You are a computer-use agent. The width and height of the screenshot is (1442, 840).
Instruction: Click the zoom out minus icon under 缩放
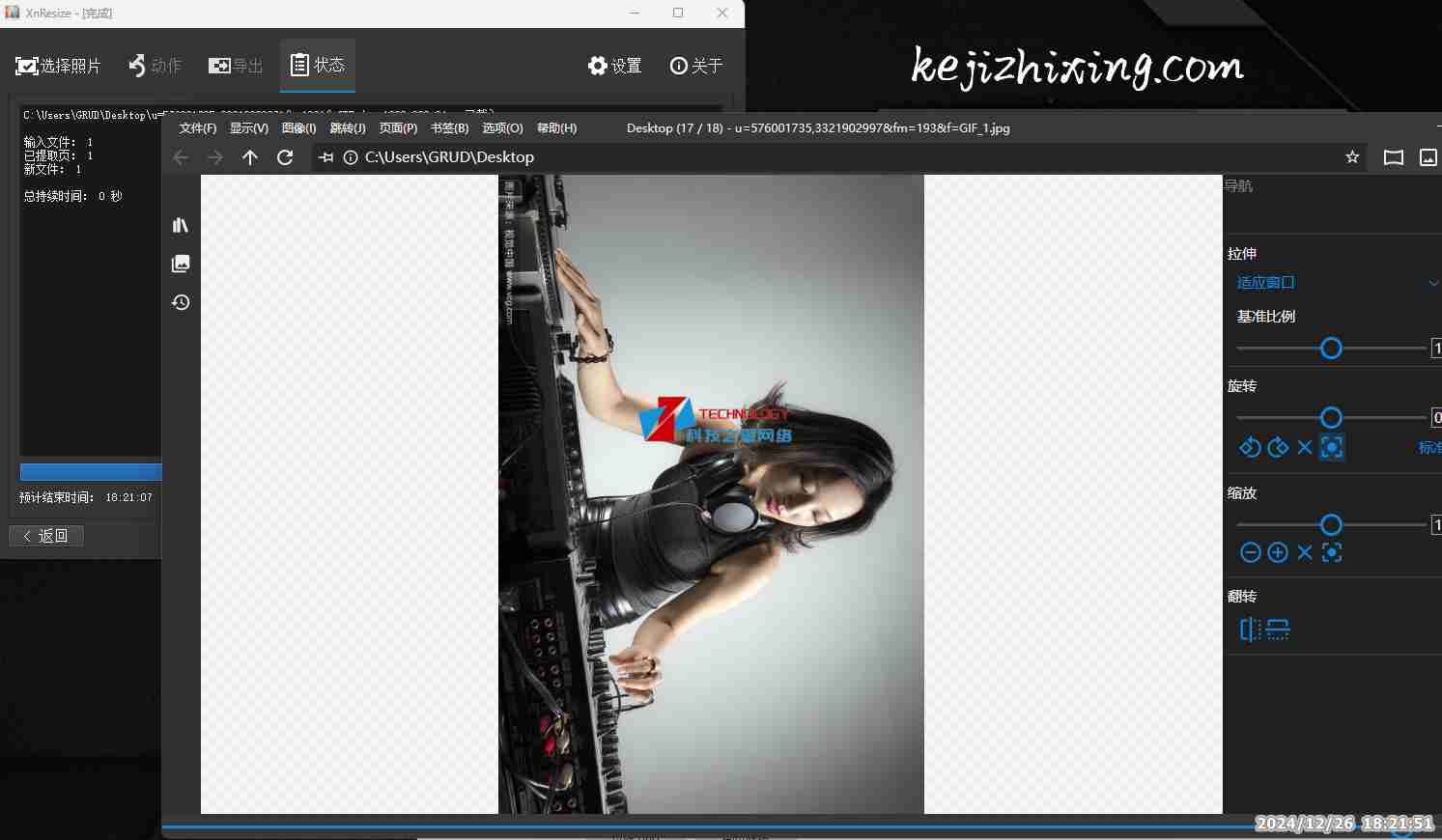pos(1250,552)
